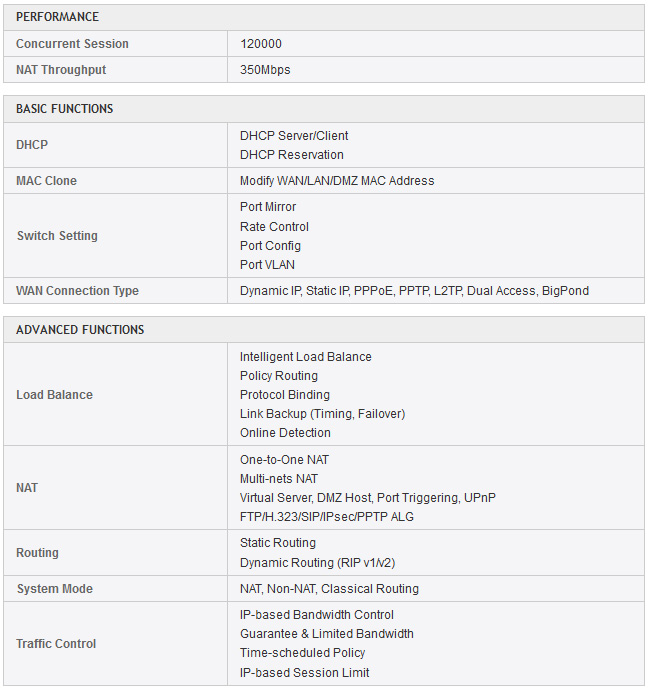This screenshot has width=654, height=688.
Task: Select the IP-based Session Limit entry
Action: coord(305,673)
